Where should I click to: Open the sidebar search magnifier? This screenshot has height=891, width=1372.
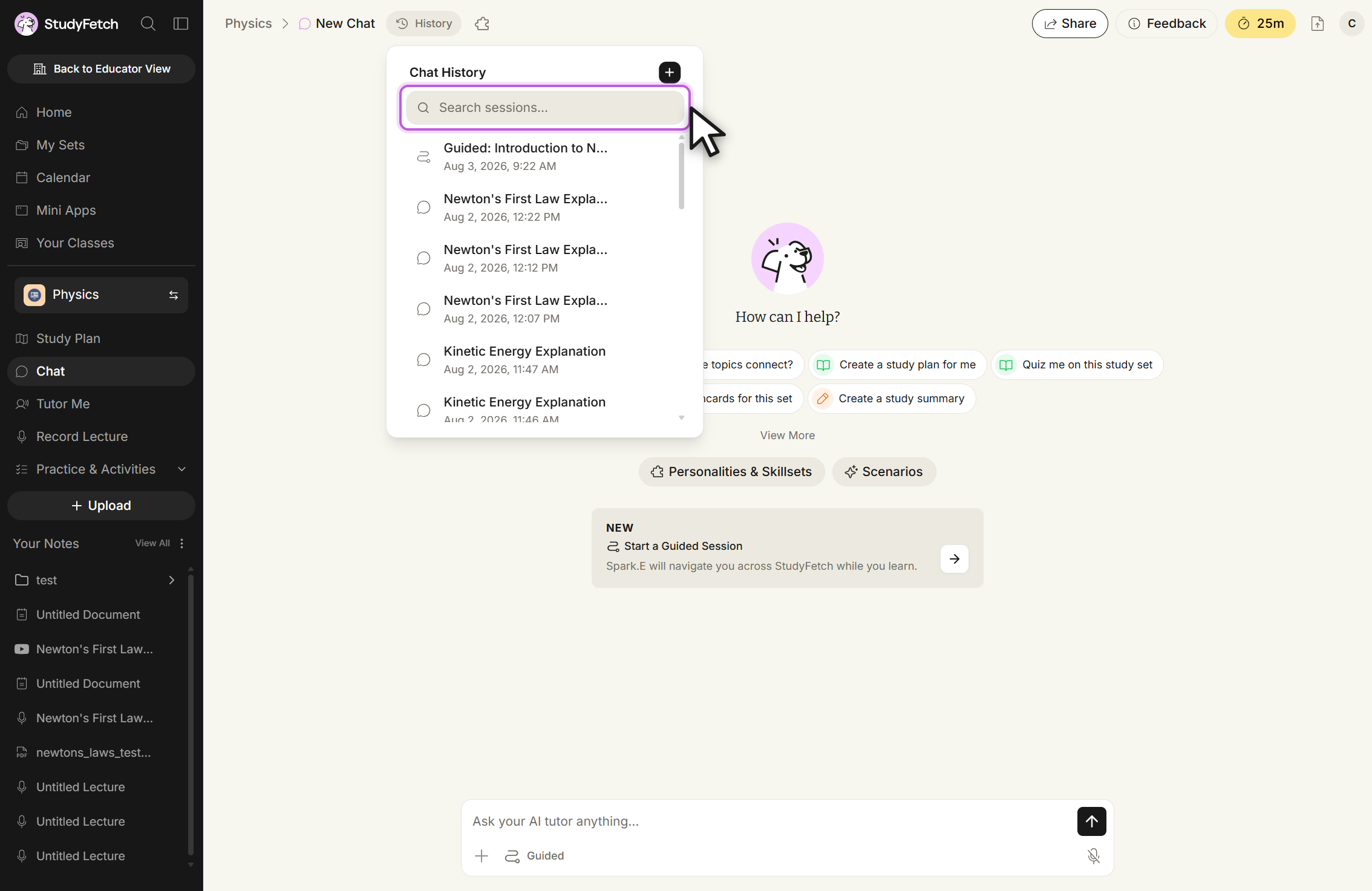148,24
